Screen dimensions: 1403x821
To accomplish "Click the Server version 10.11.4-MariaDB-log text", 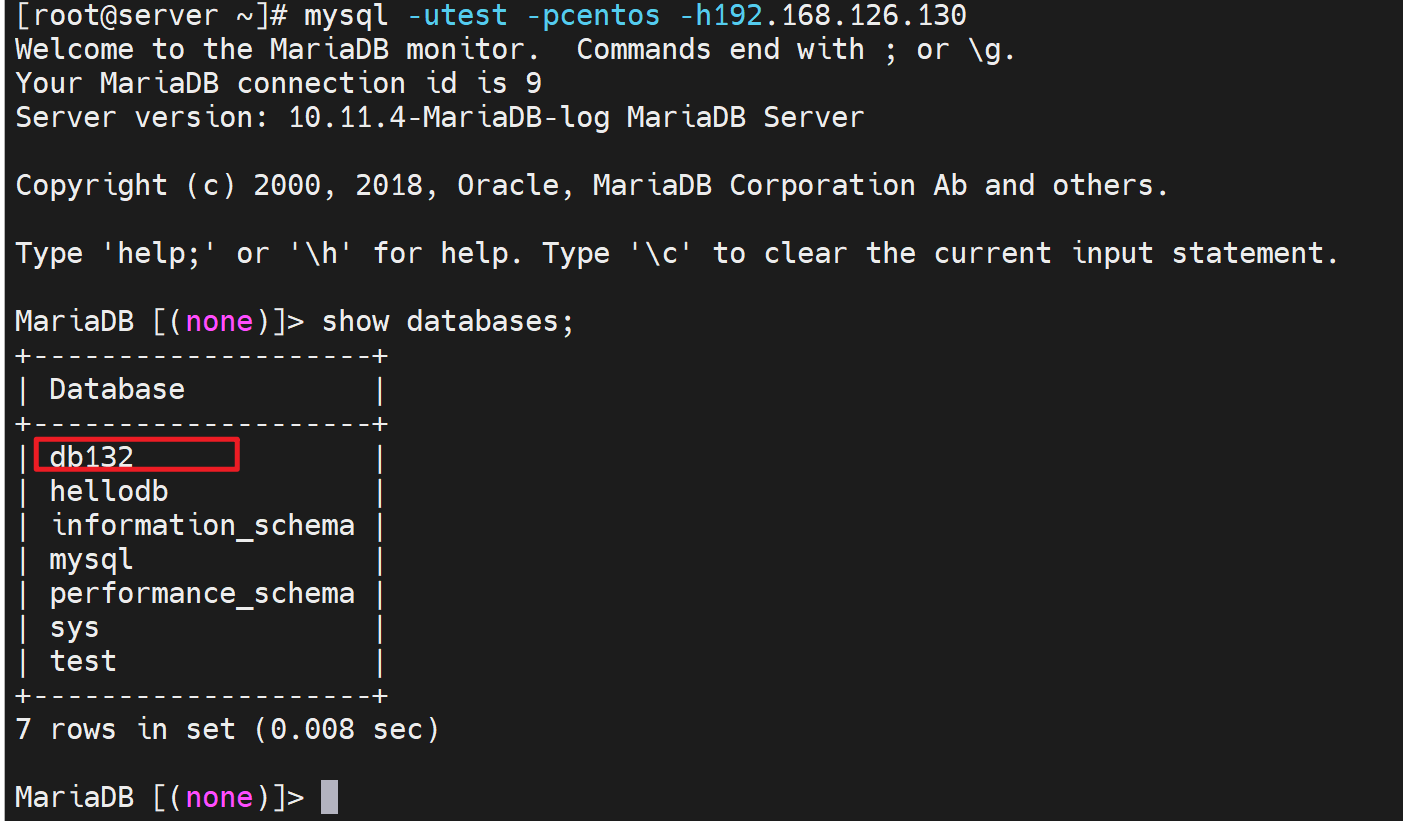I will click(440, 117).
